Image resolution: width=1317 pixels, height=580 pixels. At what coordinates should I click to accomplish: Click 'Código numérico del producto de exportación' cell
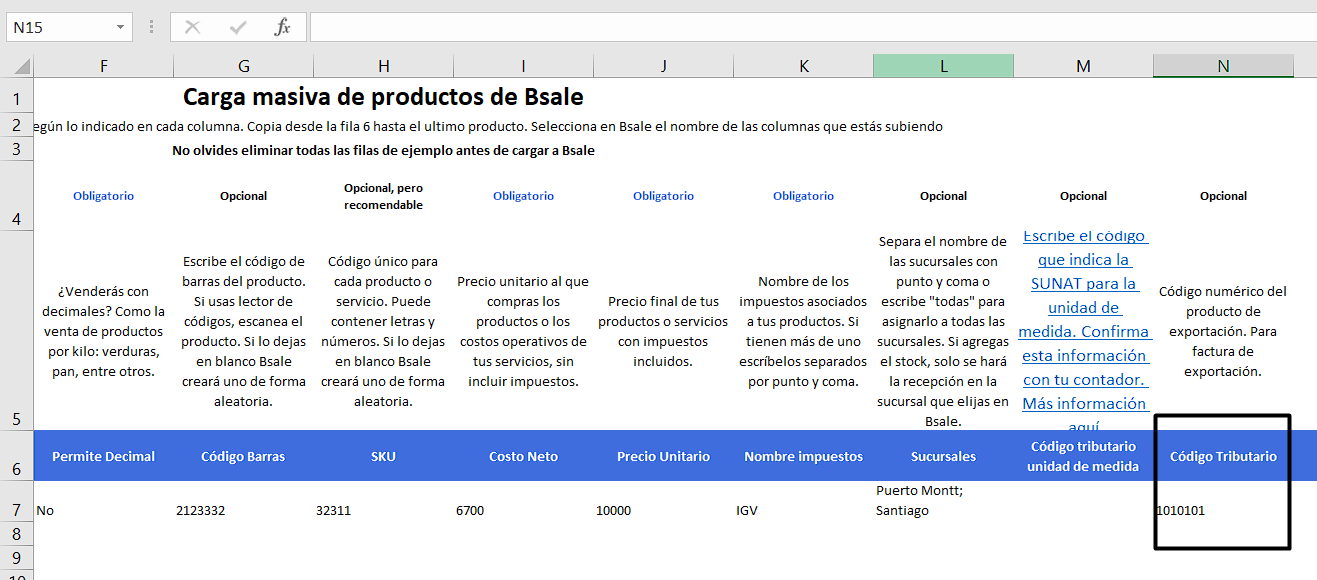[x=1223, y=331]
